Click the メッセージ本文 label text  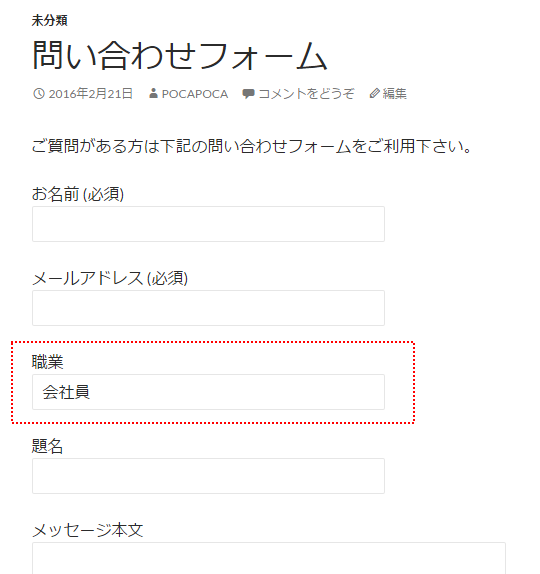click(87, 530)
